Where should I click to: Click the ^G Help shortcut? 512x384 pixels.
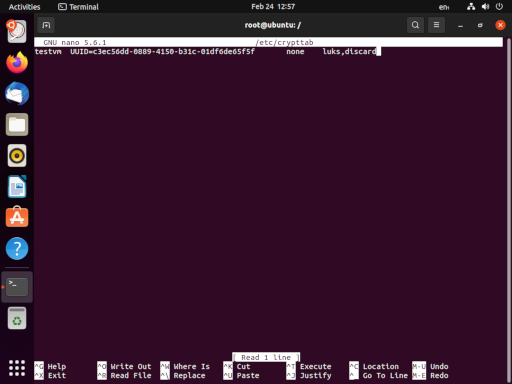(x=50, y=366)
